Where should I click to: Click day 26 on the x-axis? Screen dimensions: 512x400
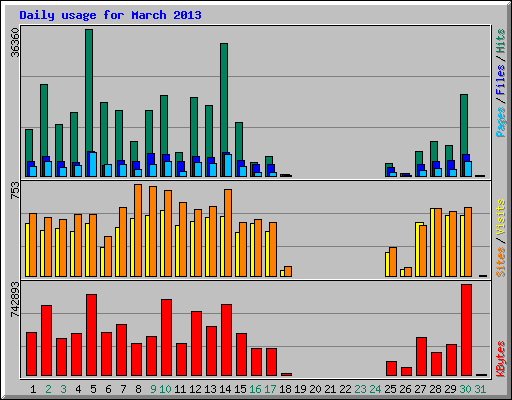click(x=405, y=389)
